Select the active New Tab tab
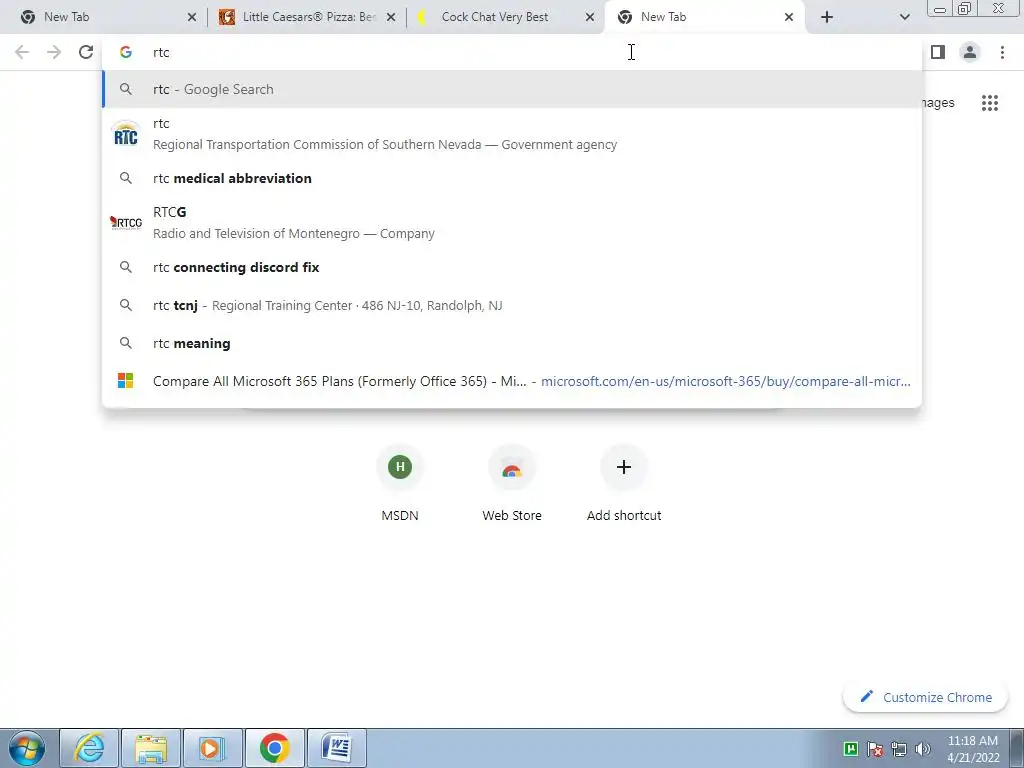The width and height of the screenshot is (1024, 768). click(704, 17)
